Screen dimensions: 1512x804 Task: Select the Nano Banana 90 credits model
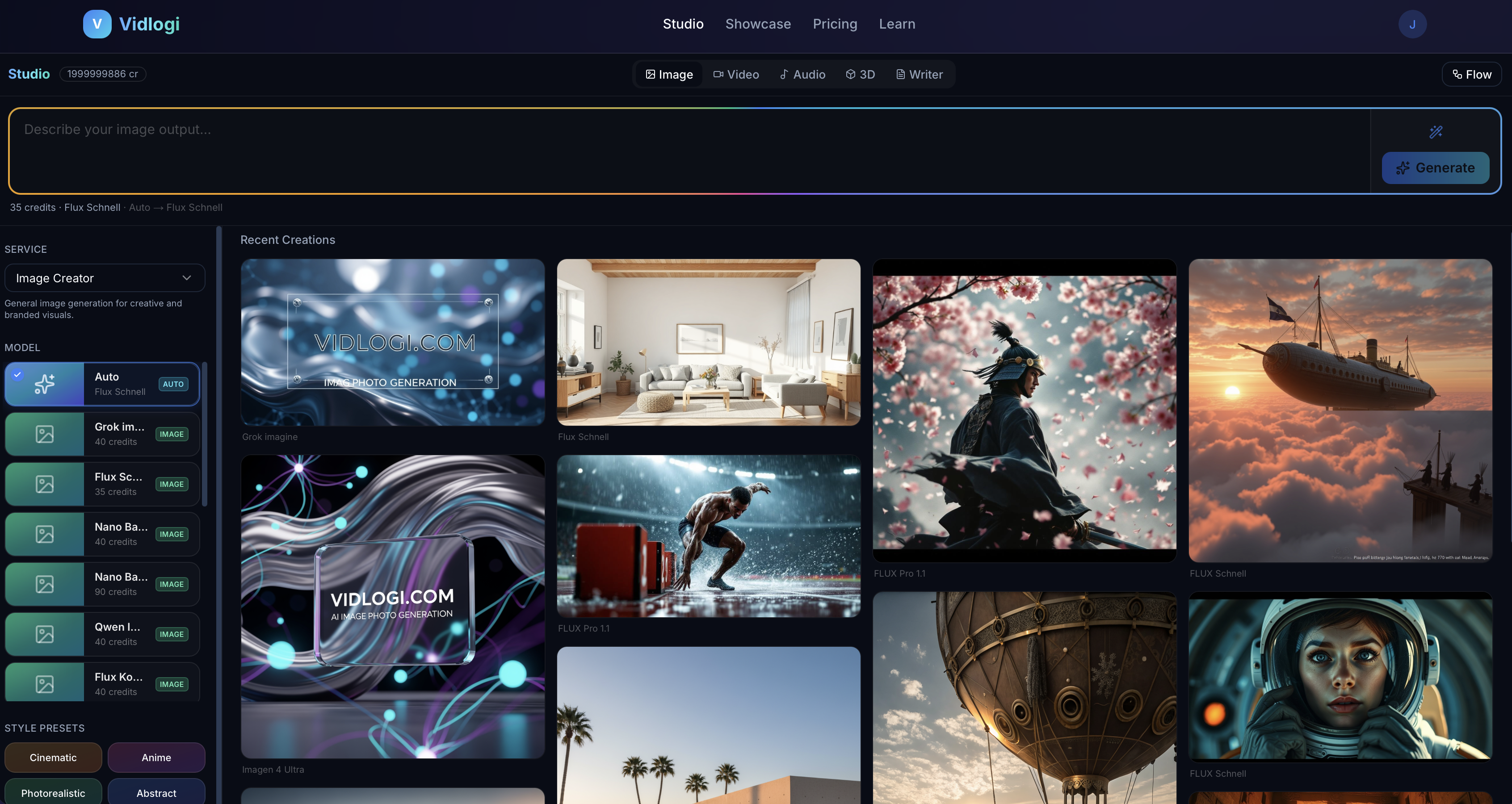[x=103, y=584]
